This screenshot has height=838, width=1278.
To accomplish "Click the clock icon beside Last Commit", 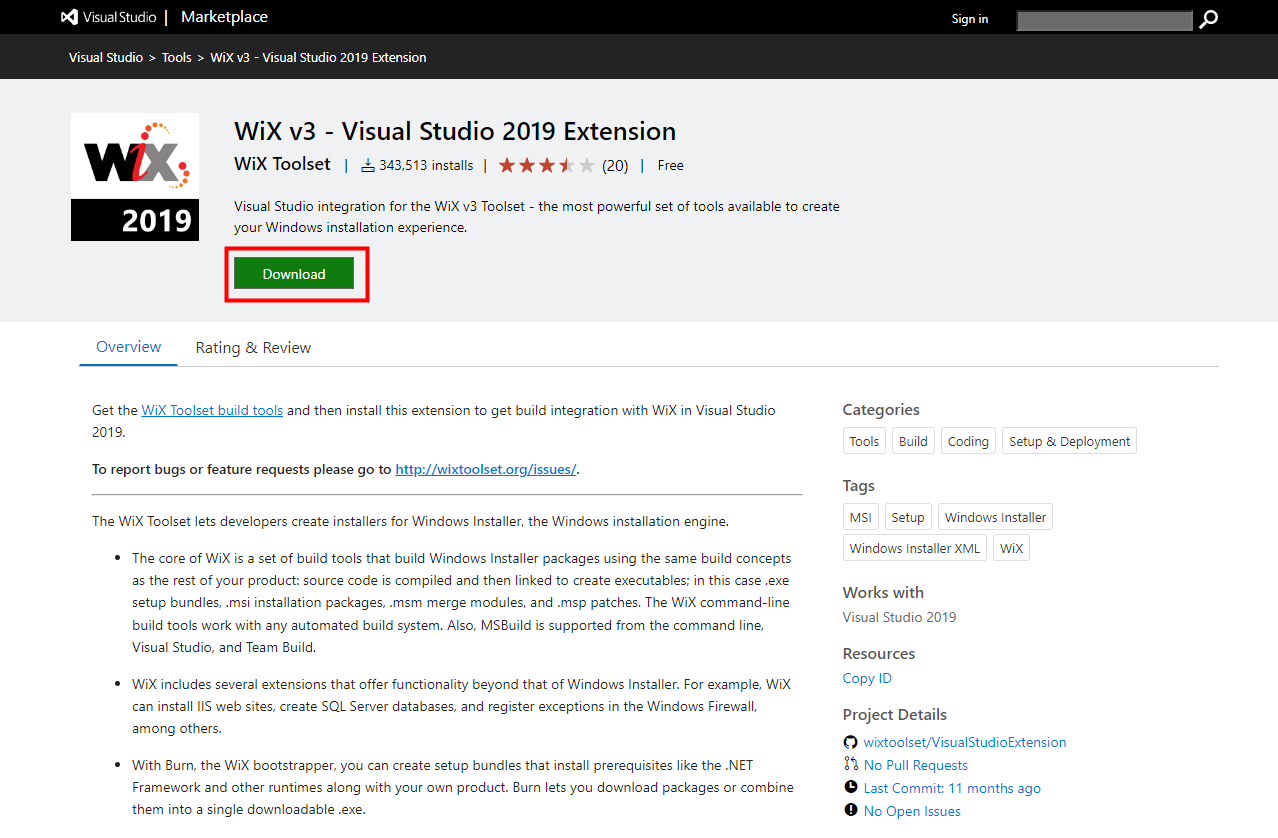I will (851, 788).
